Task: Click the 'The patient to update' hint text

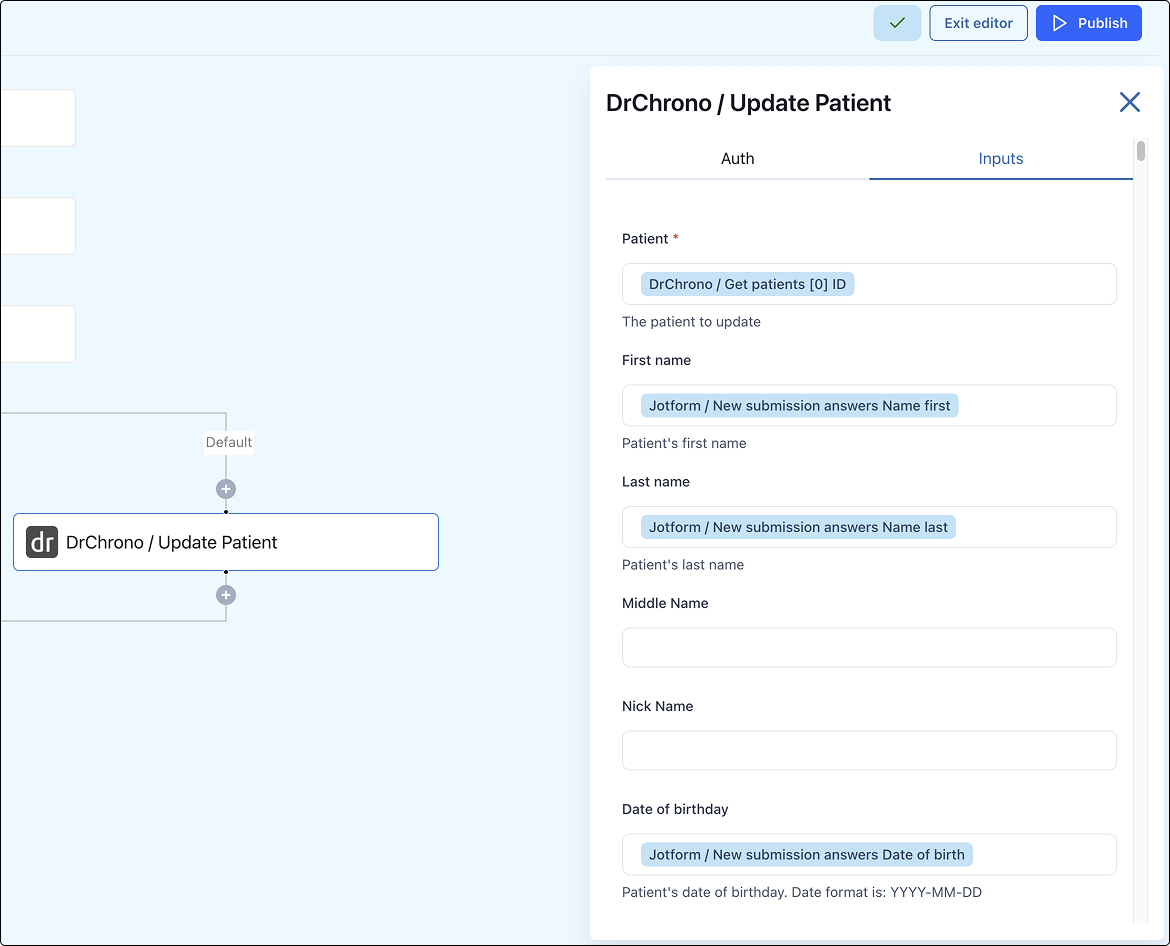Action: tap(691, 322)
